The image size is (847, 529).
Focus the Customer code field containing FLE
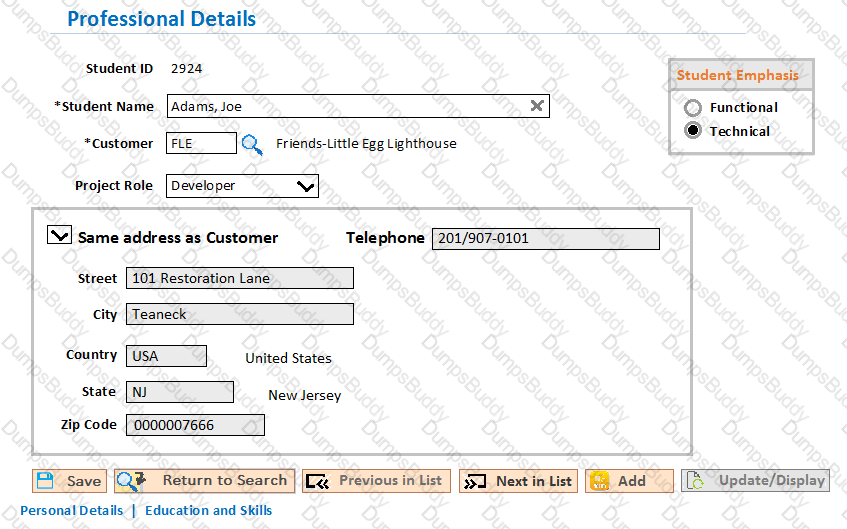(x=201, y=143)
